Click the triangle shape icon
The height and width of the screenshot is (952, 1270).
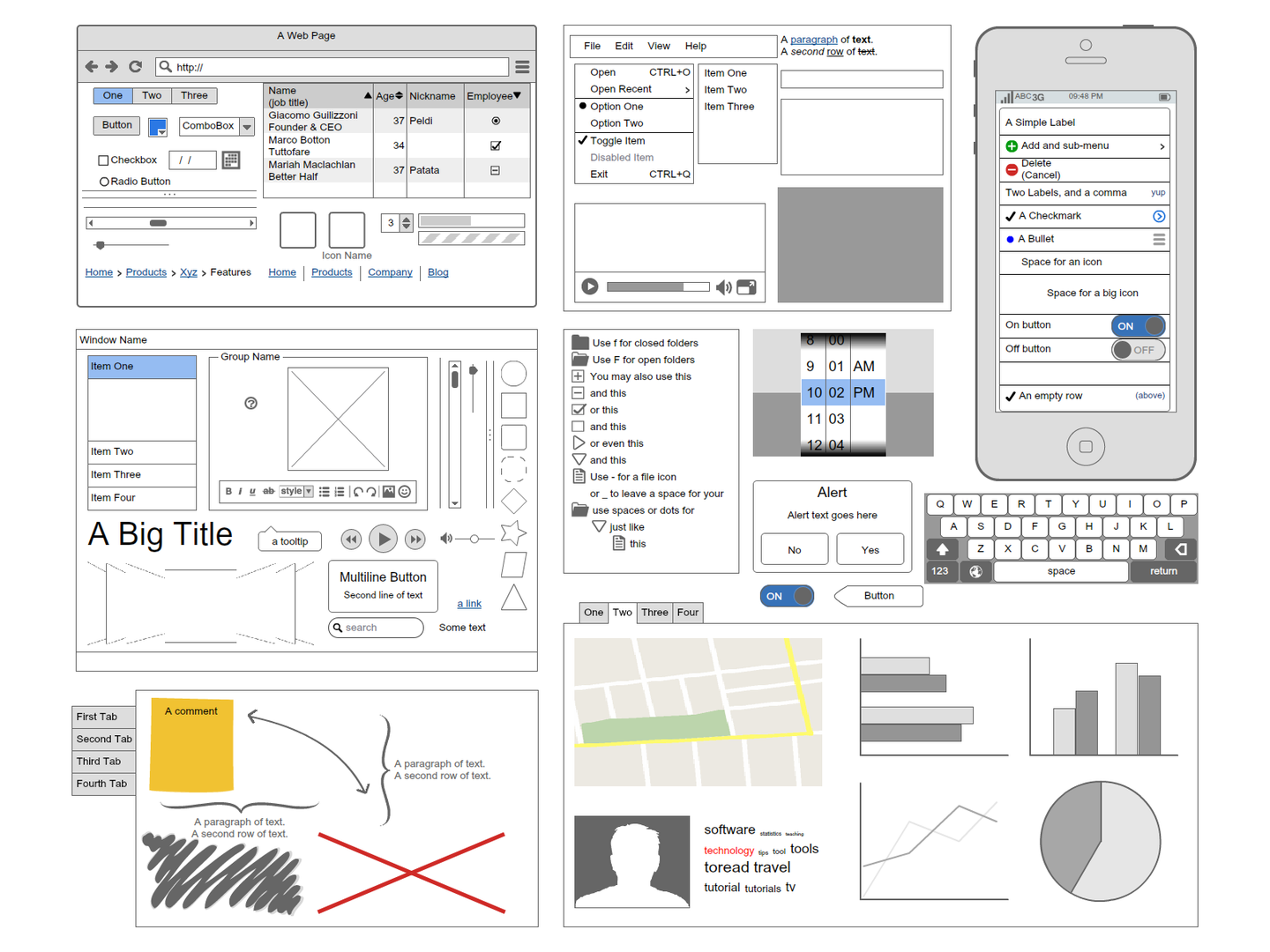point(513,598)
